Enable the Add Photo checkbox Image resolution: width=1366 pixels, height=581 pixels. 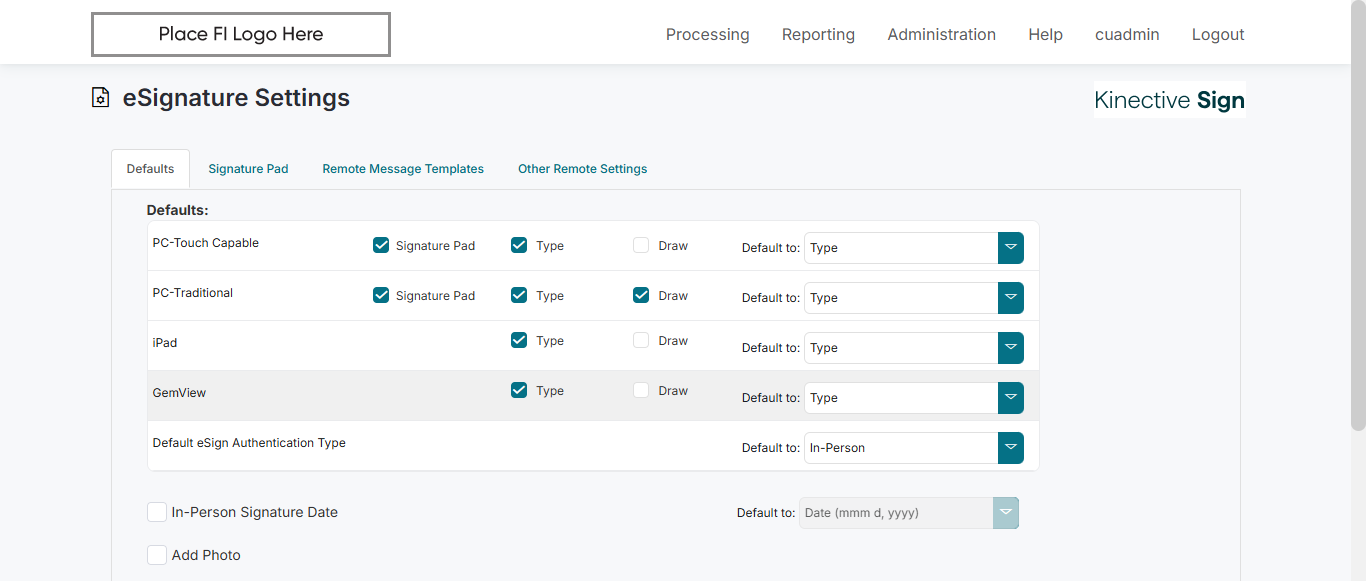tap(157, 555)
